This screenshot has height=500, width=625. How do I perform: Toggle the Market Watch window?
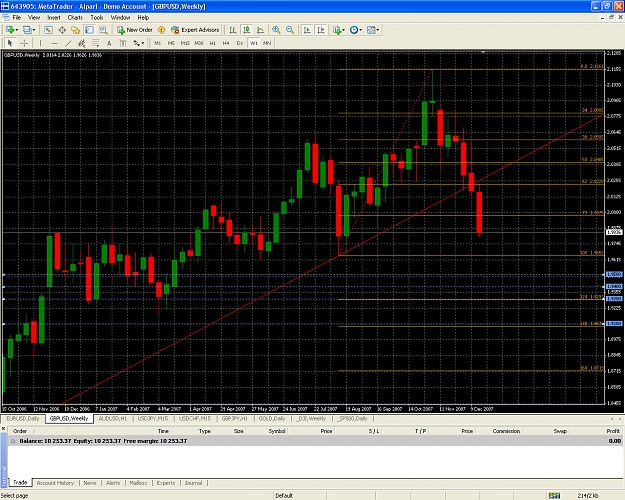click(48, 30)
